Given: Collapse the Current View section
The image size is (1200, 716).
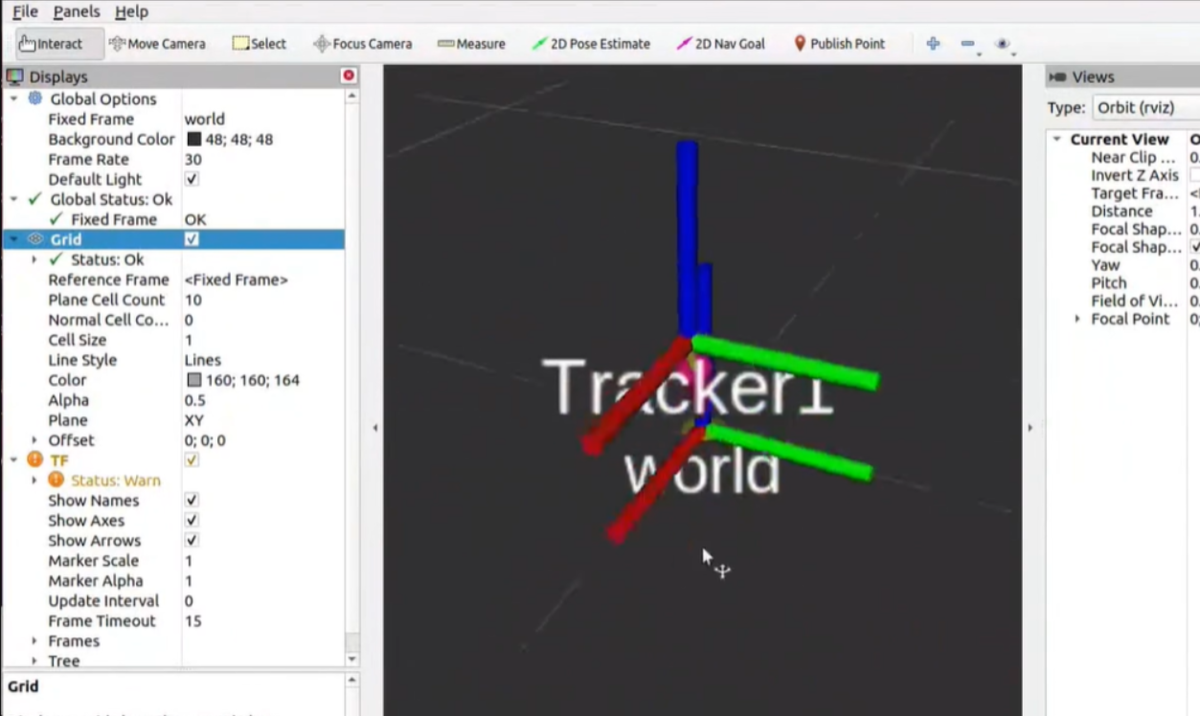Looking at the screenshot, I should pos(1057,139).
